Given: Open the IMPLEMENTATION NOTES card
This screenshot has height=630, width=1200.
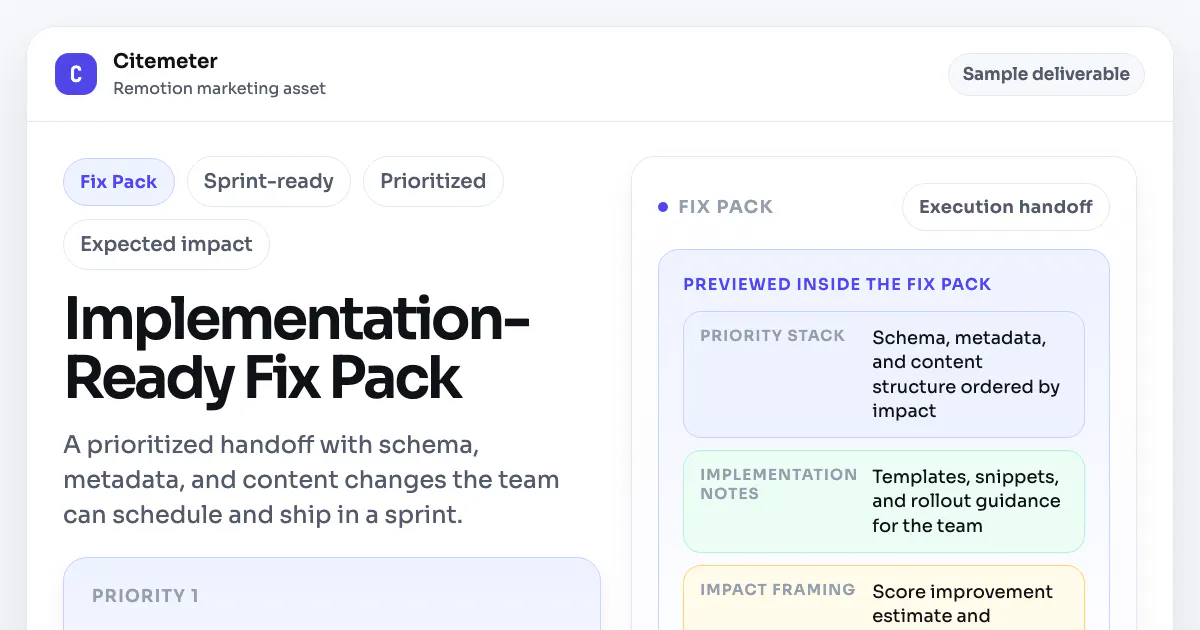Looking at the screenshot, I should pos(884,501).
